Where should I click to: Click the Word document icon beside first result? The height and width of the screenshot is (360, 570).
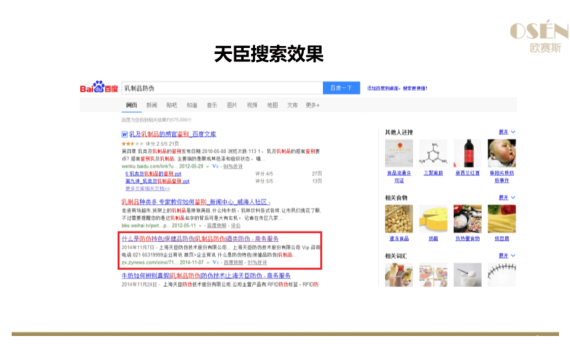coord(124,134)
